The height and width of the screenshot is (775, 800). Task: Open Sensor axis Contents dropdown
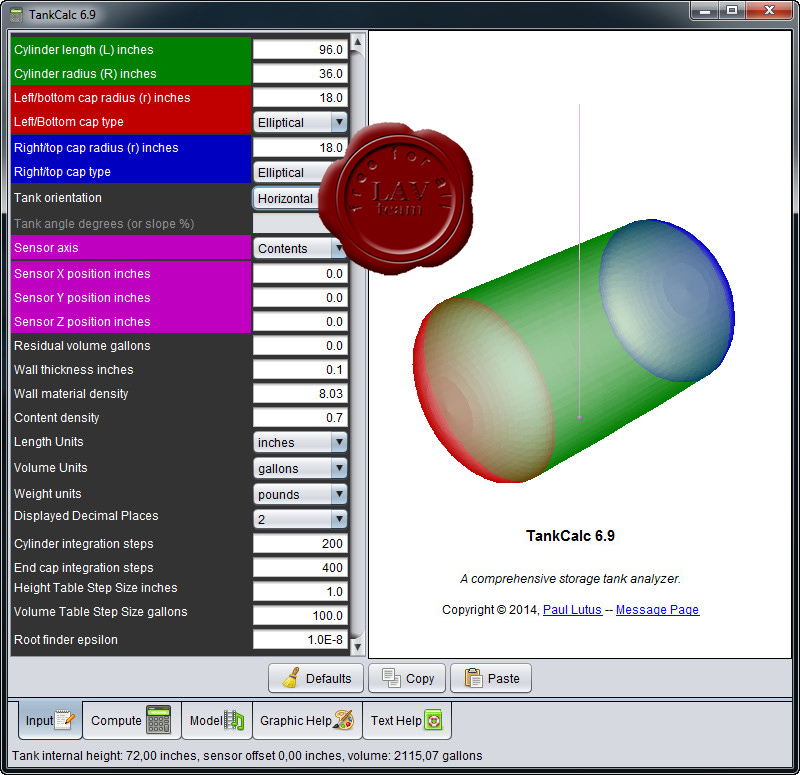coord(299,248)
